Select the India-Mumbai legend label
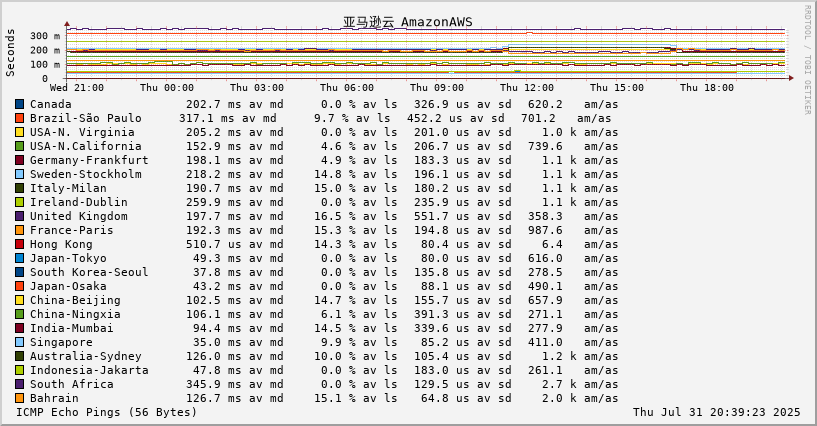The height and width of the screenshot is (426, 817). pyautogui.click(x=71, y=328)
